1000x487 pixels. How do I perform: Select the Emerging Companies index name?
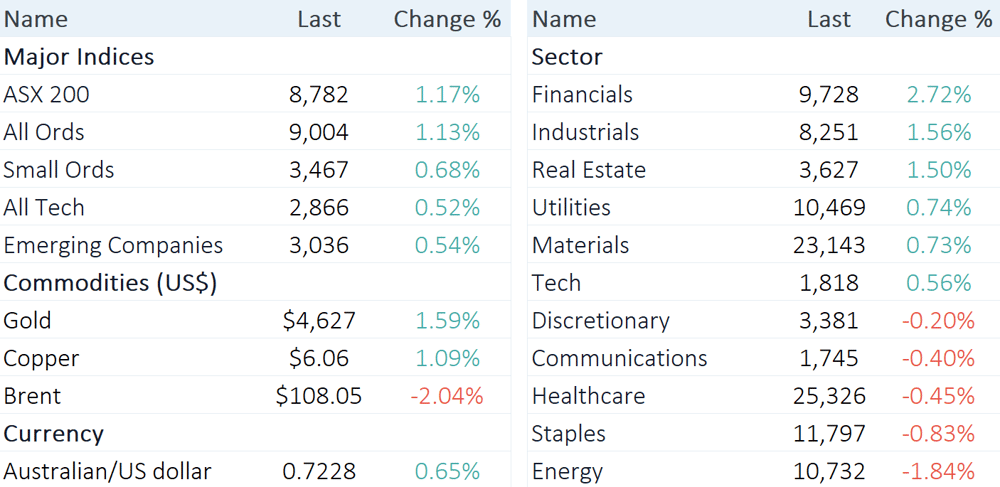[114, 245]
